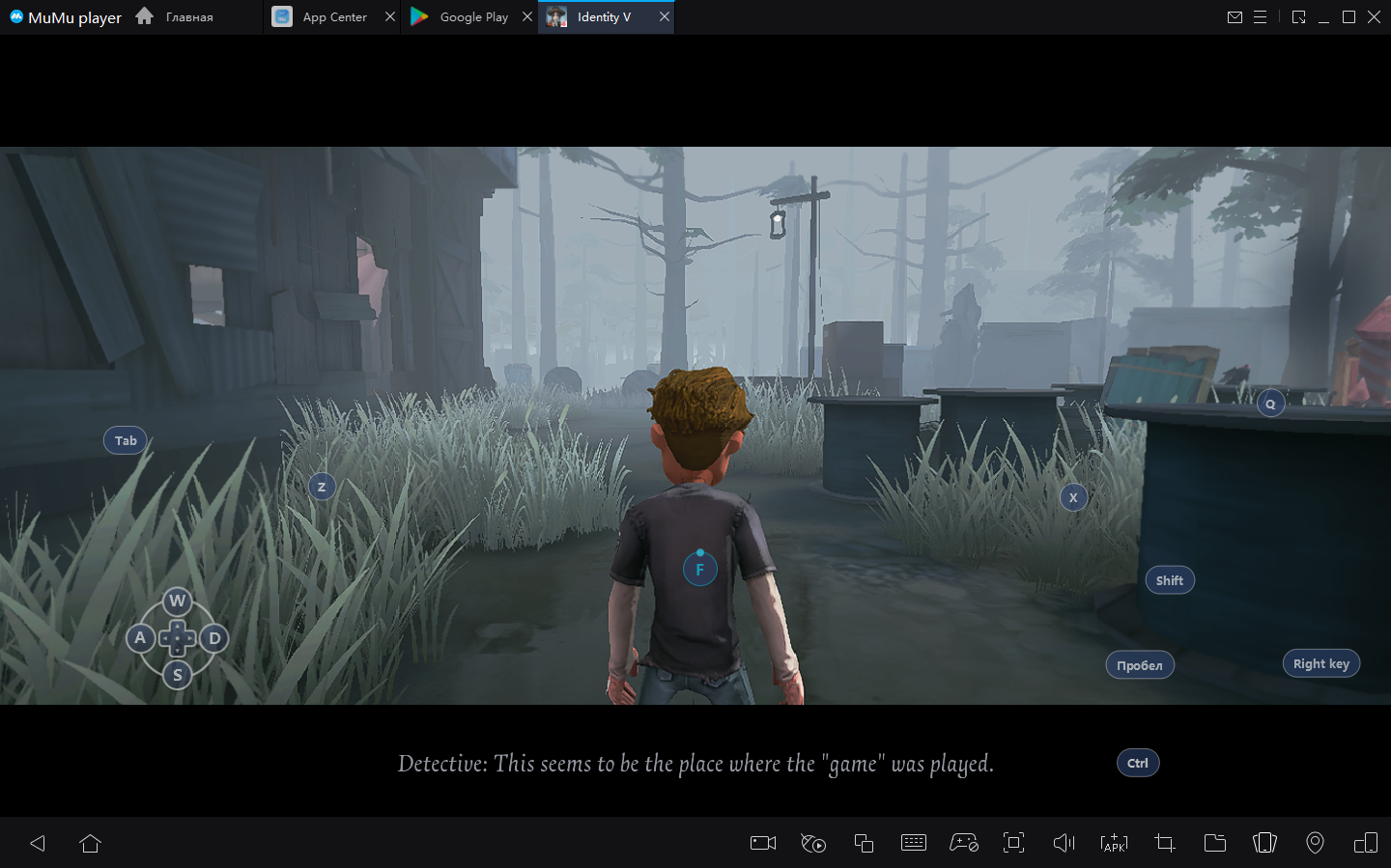Click the multi-instance overlapping squares icon
This screenshot has width=1391, height=868.
864,843
